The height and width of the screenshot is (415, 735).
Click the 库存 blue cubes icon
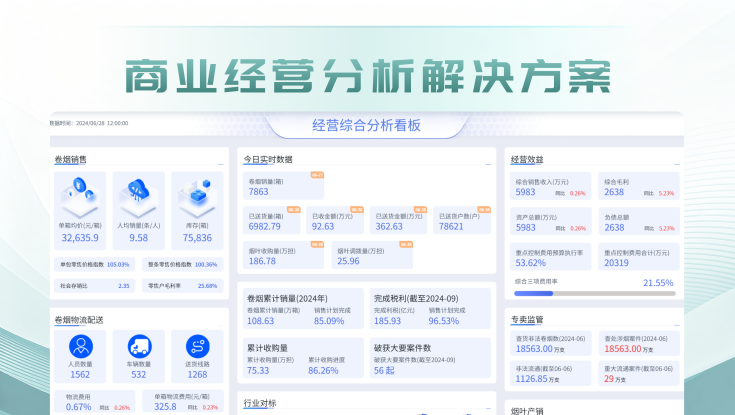(197, 190)
